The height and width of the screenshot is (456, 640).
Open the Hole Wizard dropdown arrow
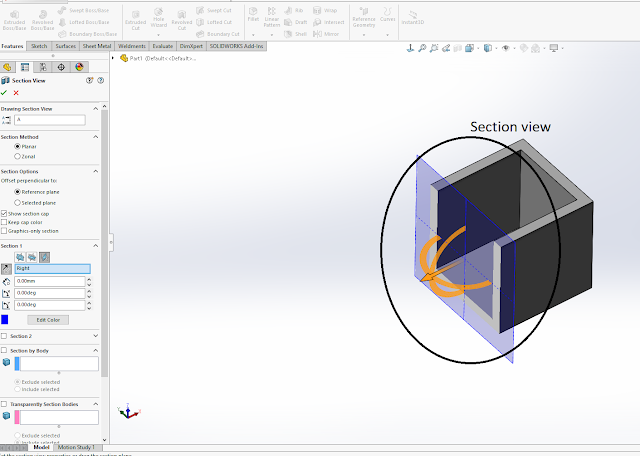(159, 35)
